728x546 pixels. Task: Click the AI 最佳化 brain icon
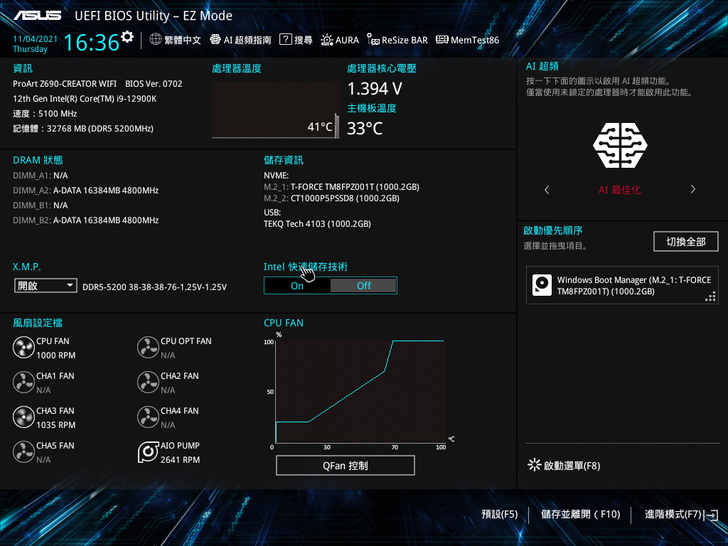click(620, 145)
